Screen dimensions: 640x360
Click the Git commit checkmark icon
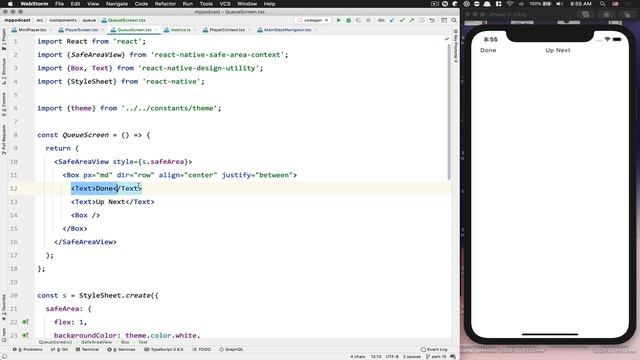click(402, 20)
